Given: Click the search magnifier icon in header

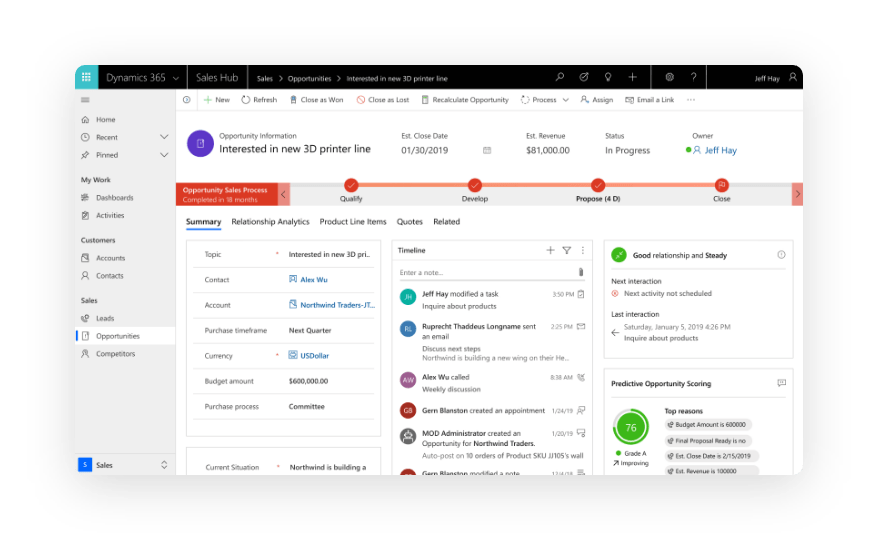Looking at the screenshot, I should click(559, 77).
